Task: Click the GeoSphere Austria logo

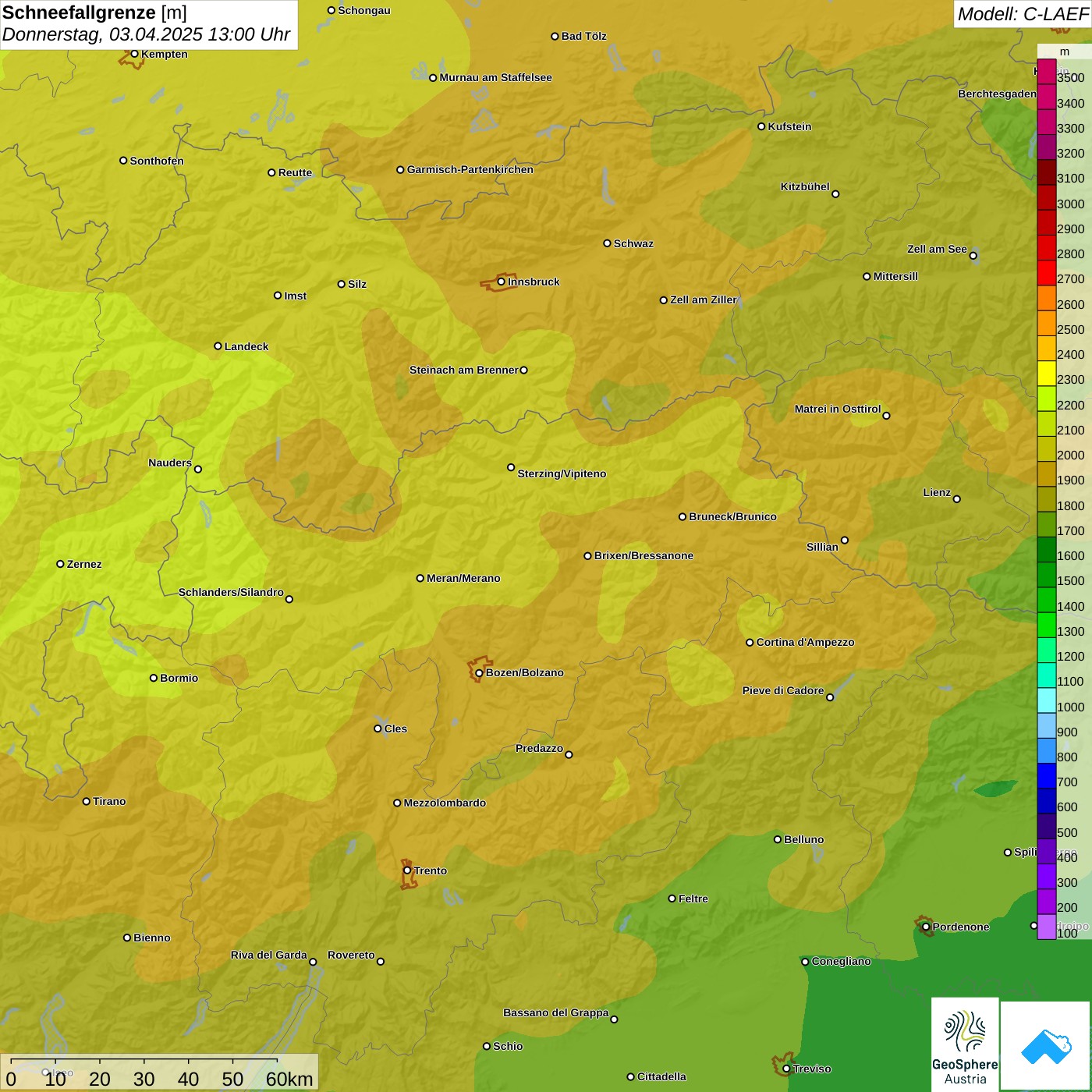Action: click(x=965, y=1044)
